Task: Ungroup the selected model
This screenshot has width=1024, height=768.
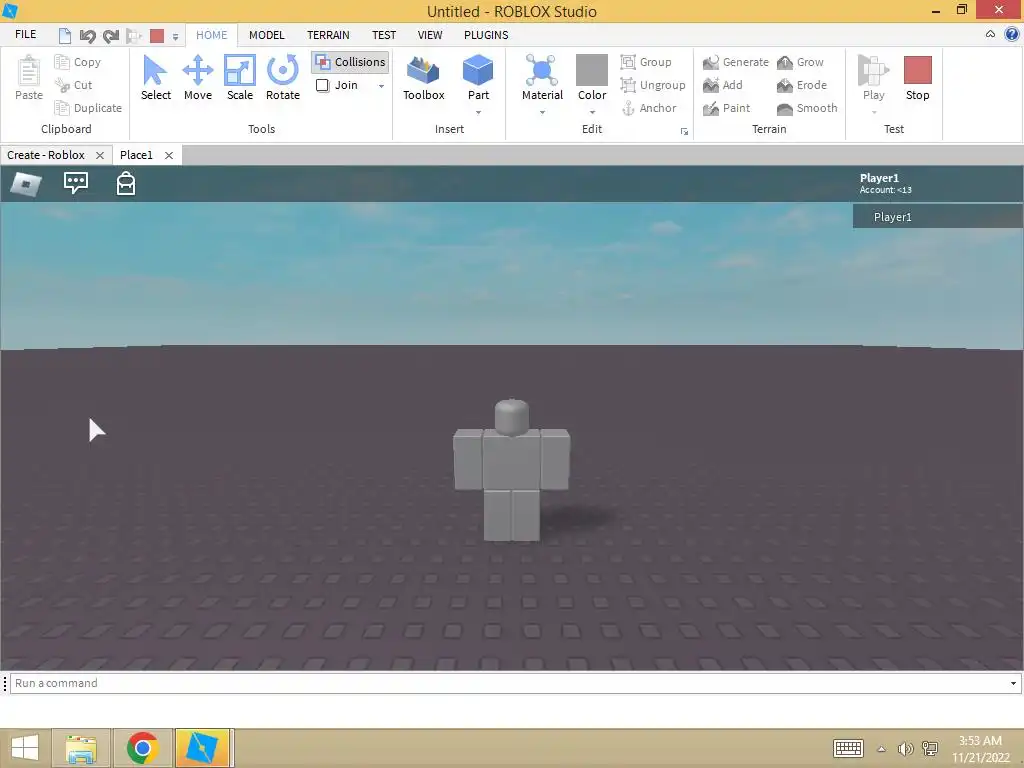Action: [x=653, y=85]
